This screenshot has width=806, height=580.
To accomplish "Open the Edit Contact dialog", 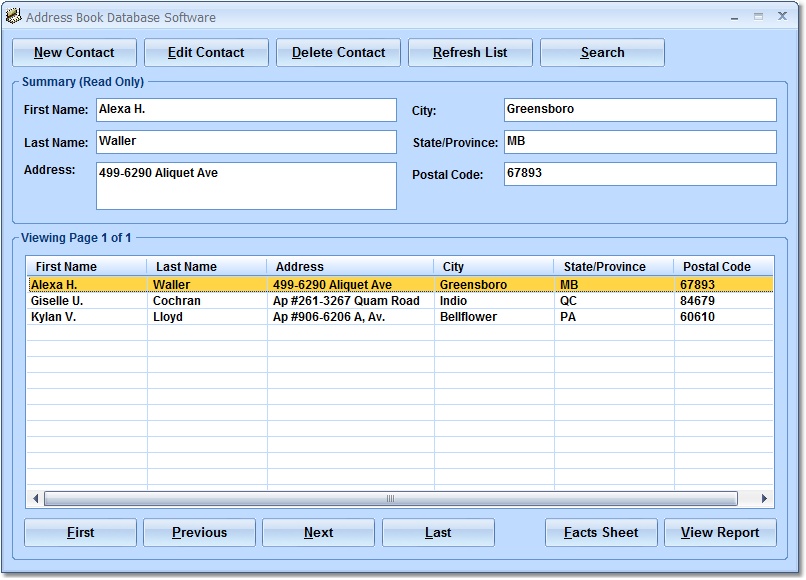I will coord(206,52).
